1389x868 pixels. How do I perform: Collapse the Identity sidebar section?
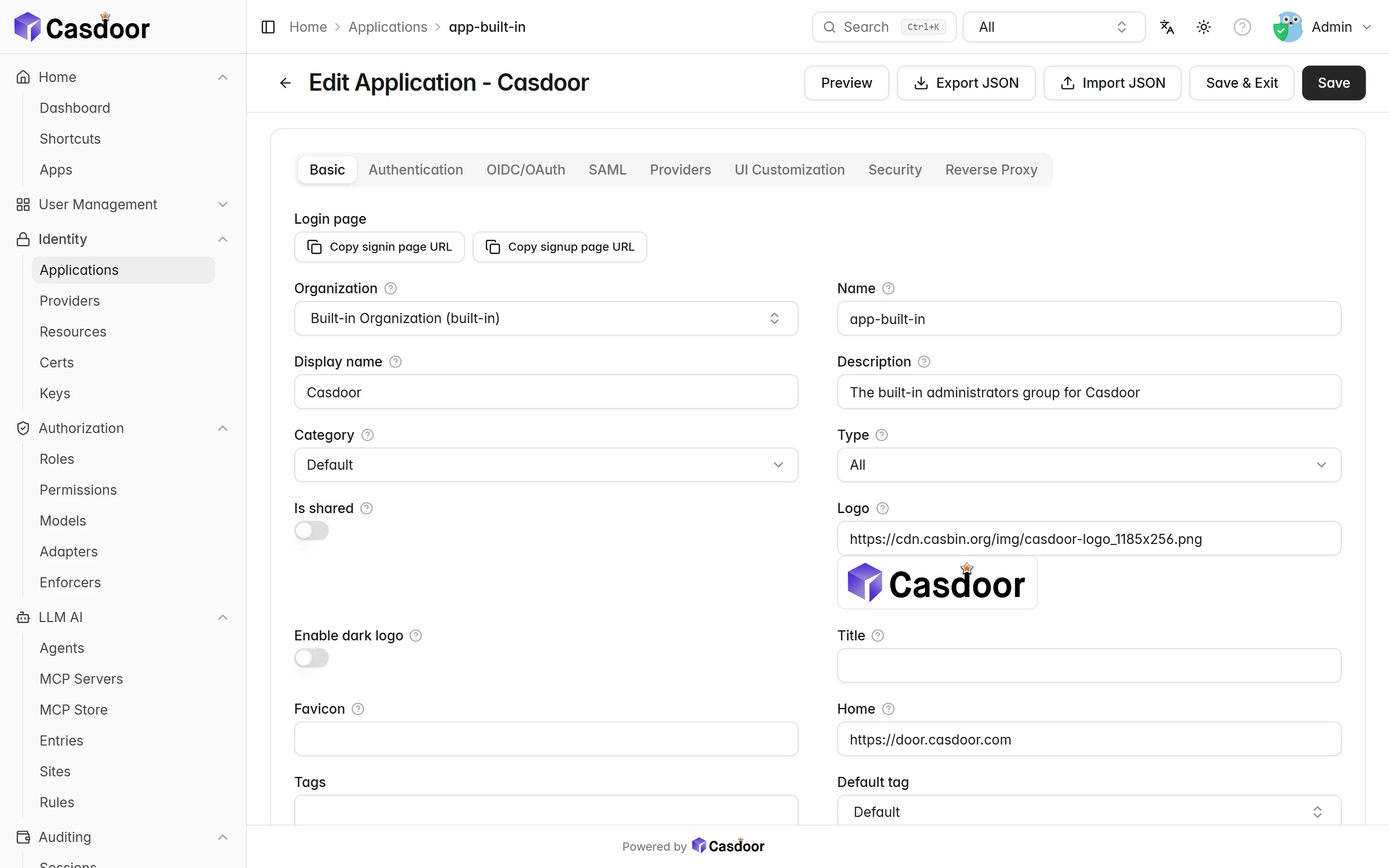coord(123,239)
